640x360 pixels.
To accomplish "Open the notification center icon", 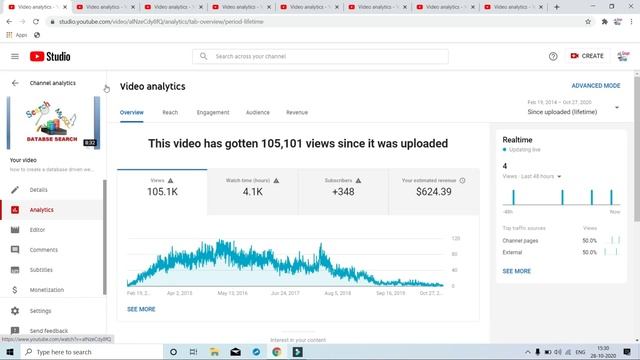I will (x=627, y=352).
